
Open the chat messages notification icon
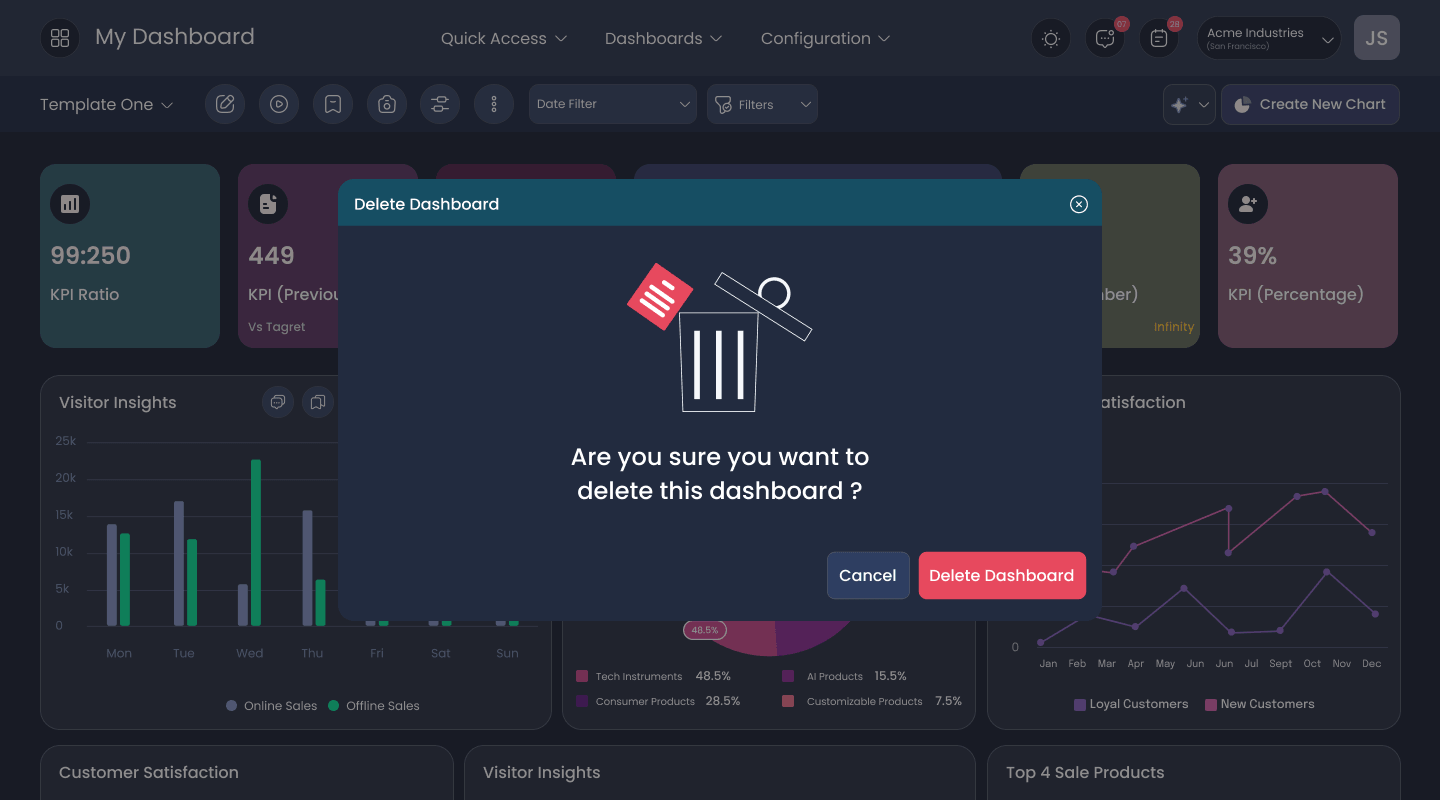(1105, 38)
